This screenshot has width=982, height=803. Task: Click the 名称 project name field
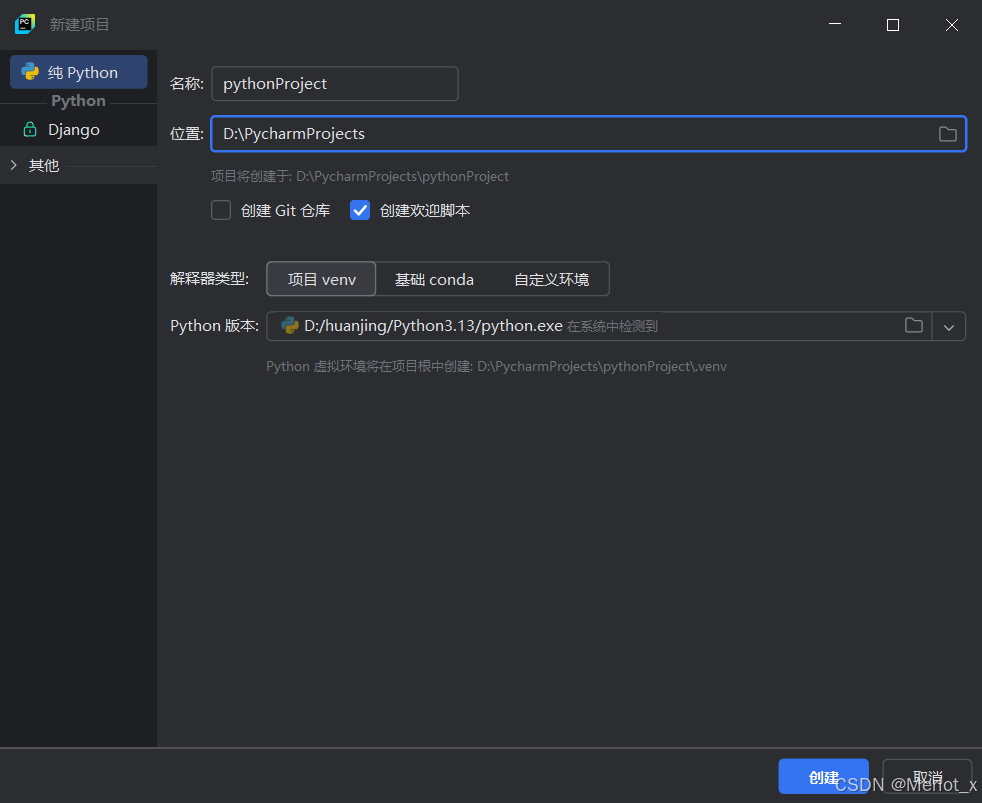tap(334, 84)
